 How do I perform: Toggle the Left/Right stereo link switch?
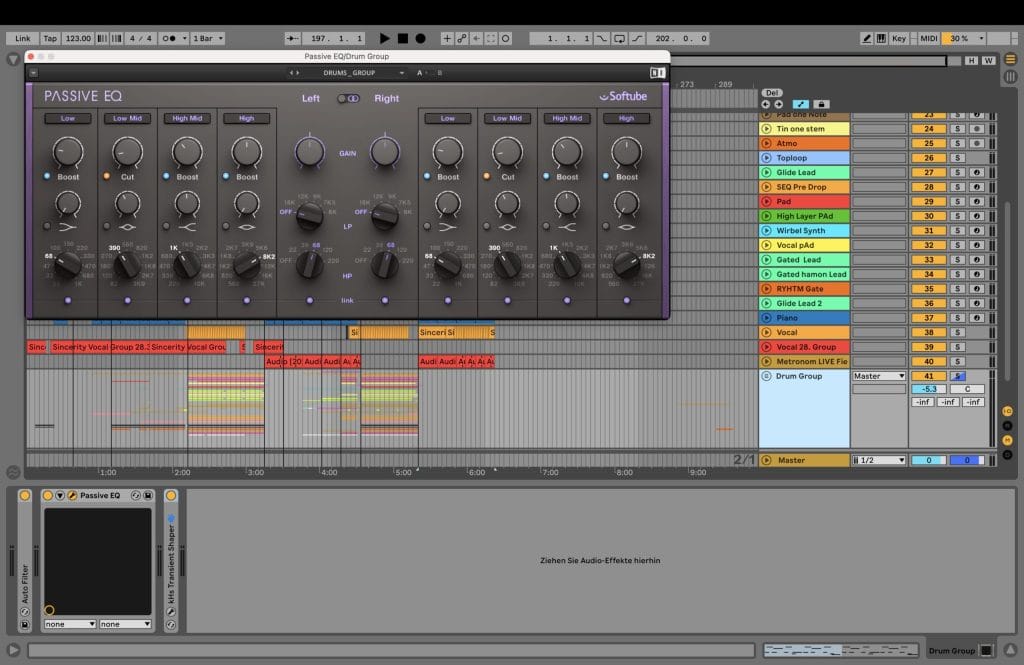click(x=348, y=99)
